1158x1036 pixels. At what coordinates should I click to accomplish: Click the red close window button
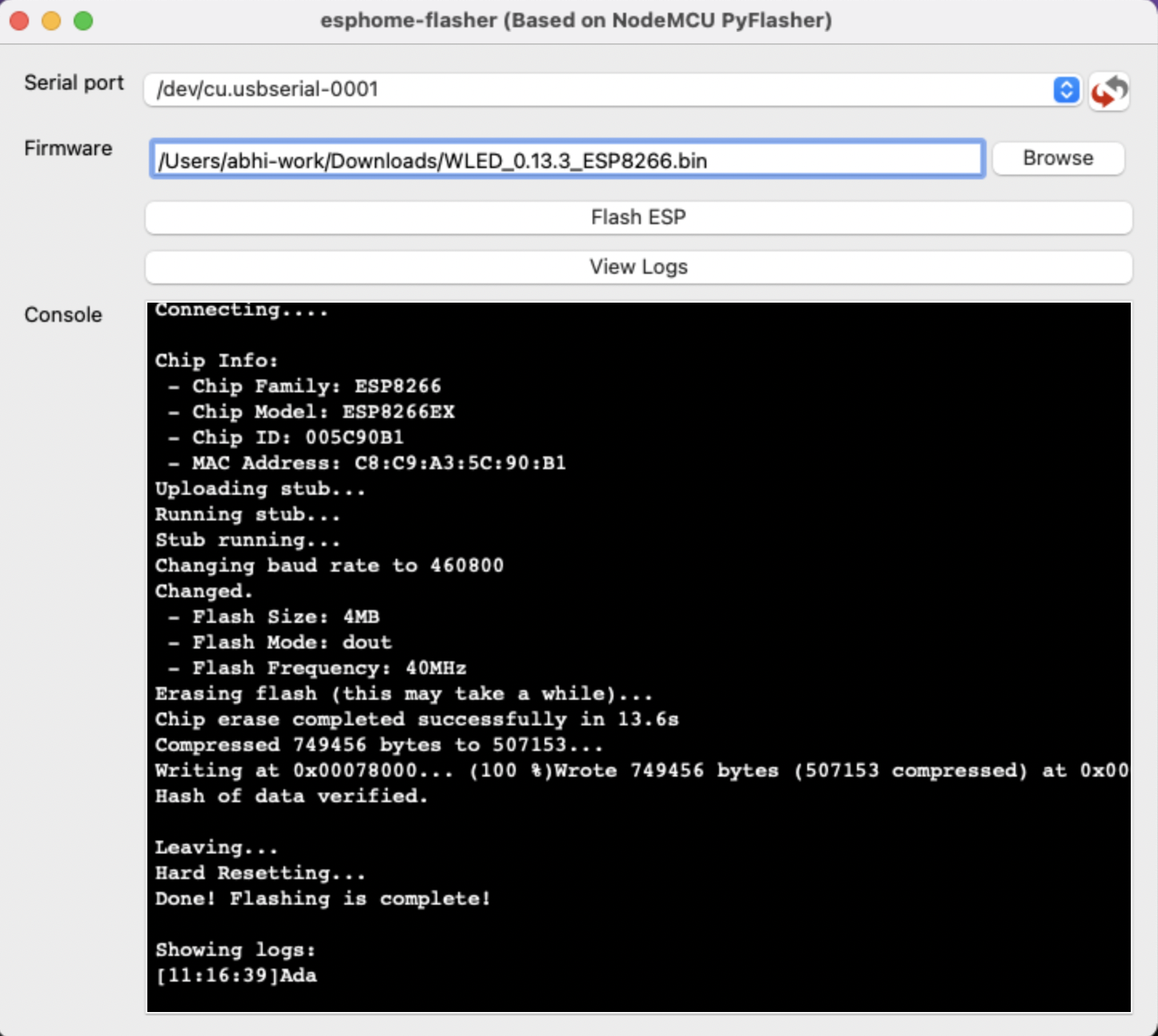[19, 21]
